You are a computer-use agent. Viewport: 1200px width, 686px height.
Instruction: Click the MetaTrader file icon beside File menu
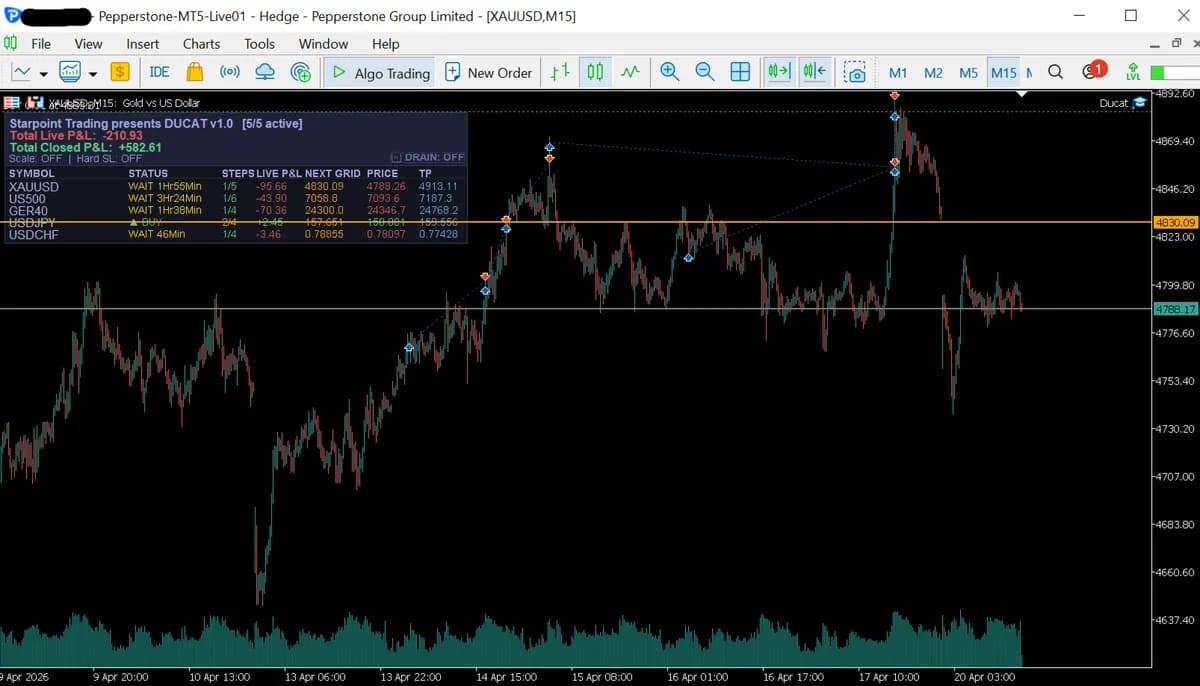click(x=11, y=43)
